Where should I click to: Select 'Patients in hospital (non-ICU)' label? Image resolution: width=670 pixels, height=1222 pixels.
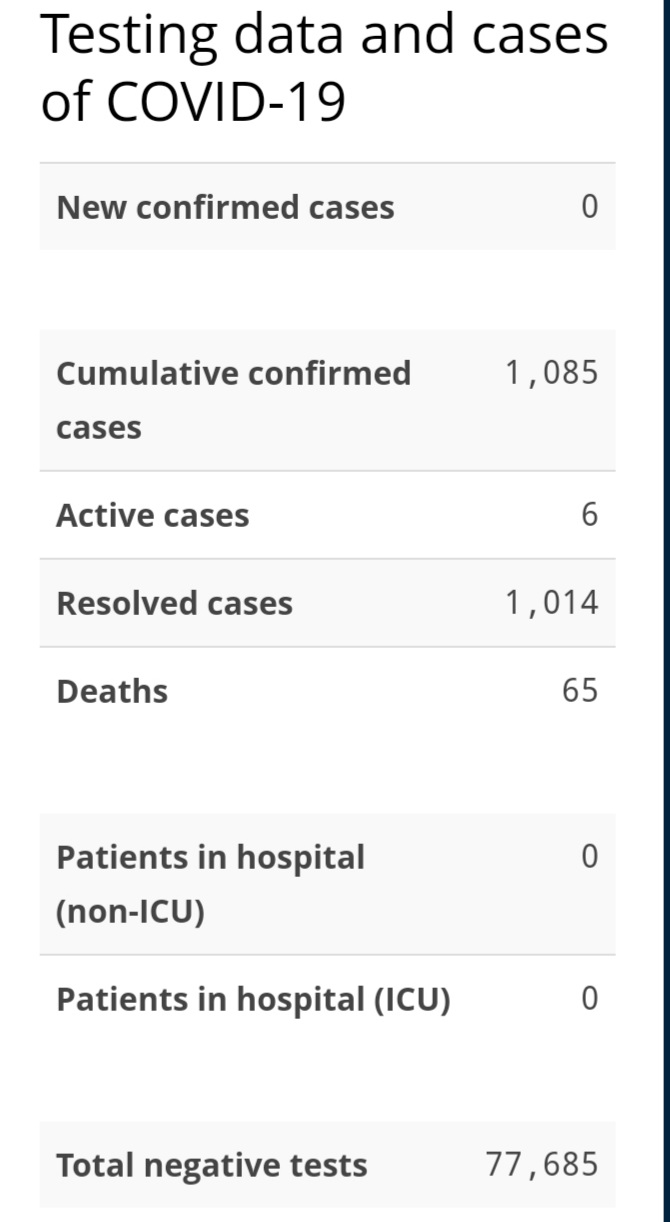pyautogui.click(x=210, y=884)
